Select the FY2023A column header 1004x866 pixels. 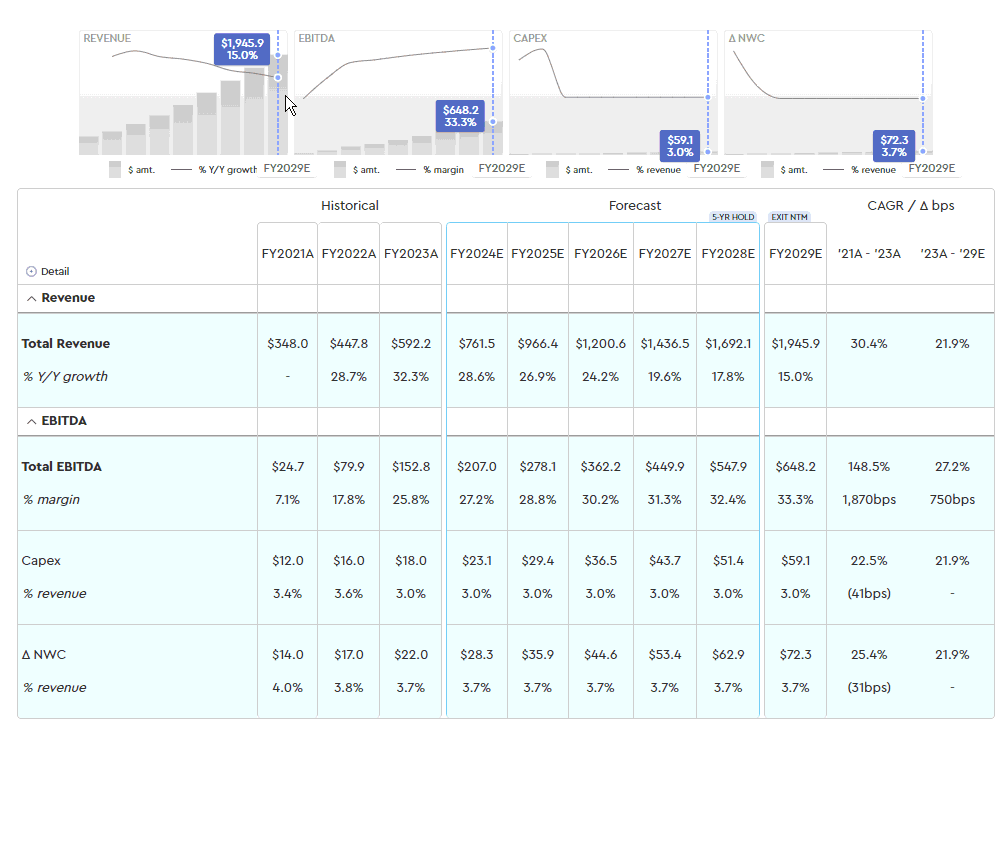pos(410,254)
